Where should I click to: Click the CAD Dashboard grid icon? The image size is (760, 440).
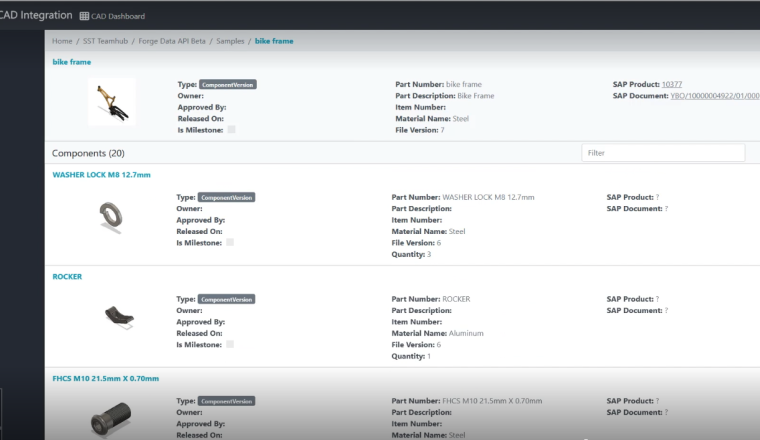tap(85, 16)
